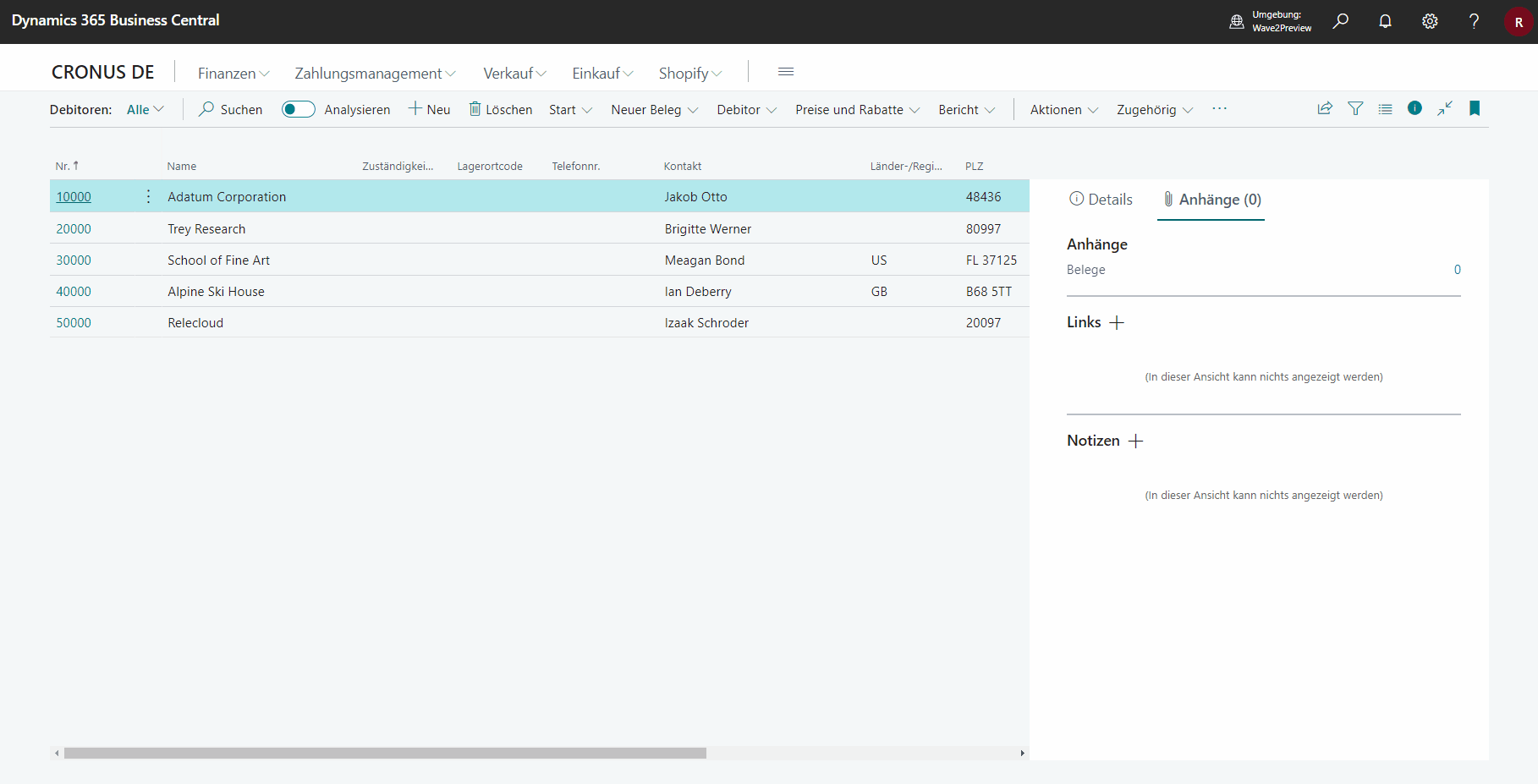Screen dimensions: 1538x784
Task: Click the collapse page arrows icon
Action: [1445, 108]
